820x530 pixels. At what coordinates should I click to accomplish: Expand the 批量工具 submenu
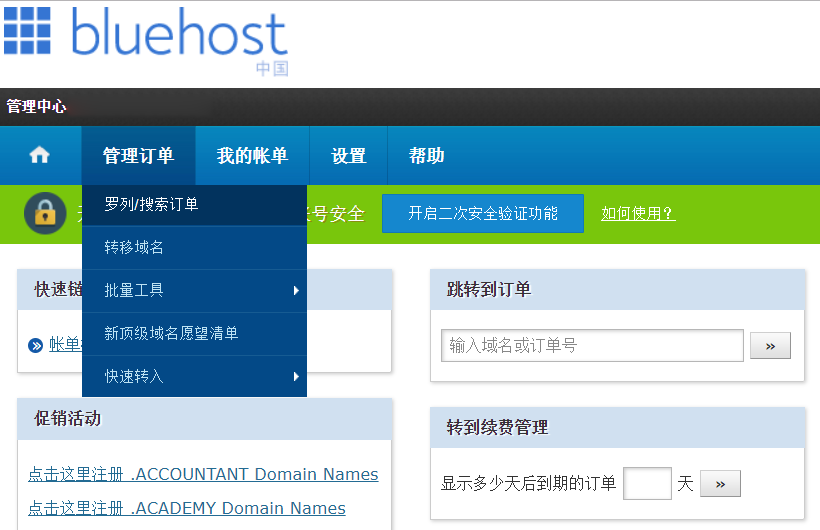195,290
